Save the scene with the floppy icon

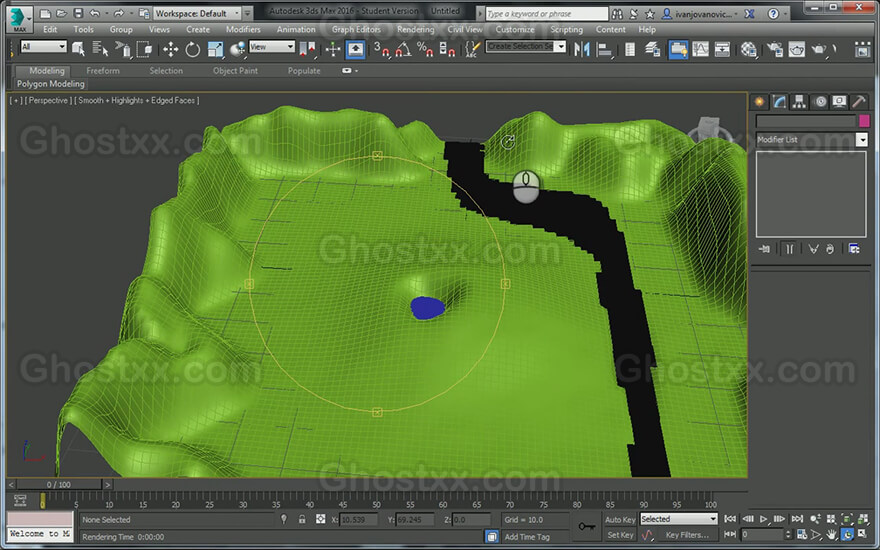point(78,13)
